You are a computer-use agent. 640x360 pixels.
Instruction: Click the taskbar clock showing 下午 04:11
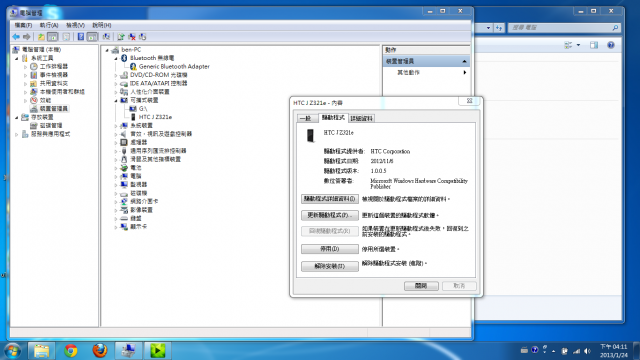click(x=613, y=351)
